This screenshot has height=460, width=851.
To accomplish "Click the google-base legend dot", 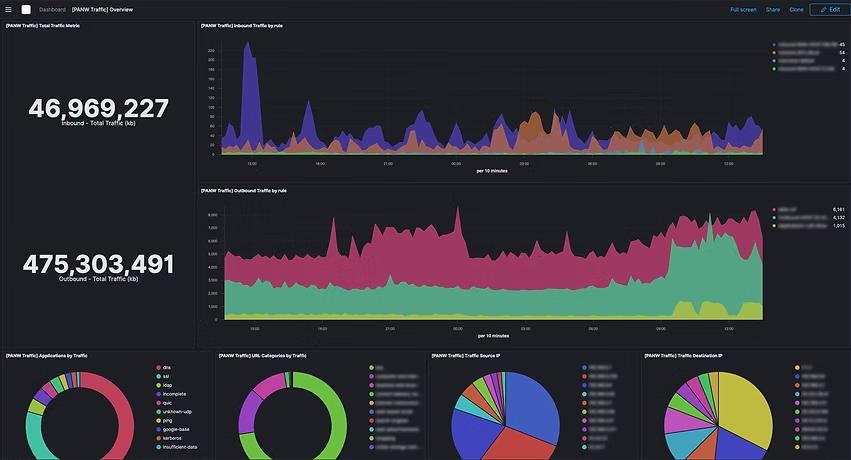I will coord(157,429).
